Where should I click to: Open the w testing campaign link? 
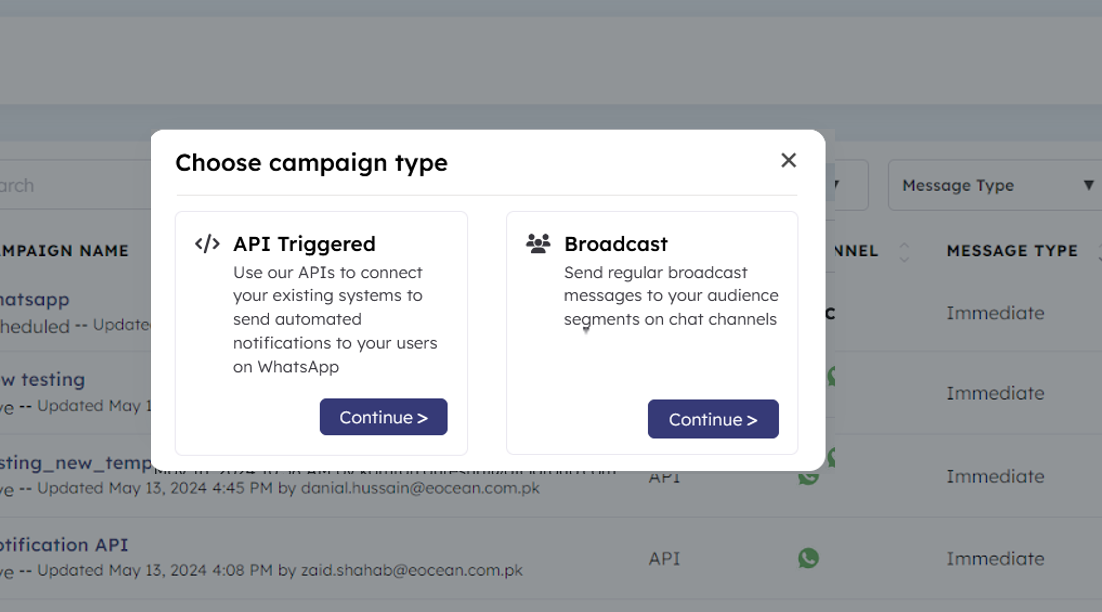click(x=42, y=379)
